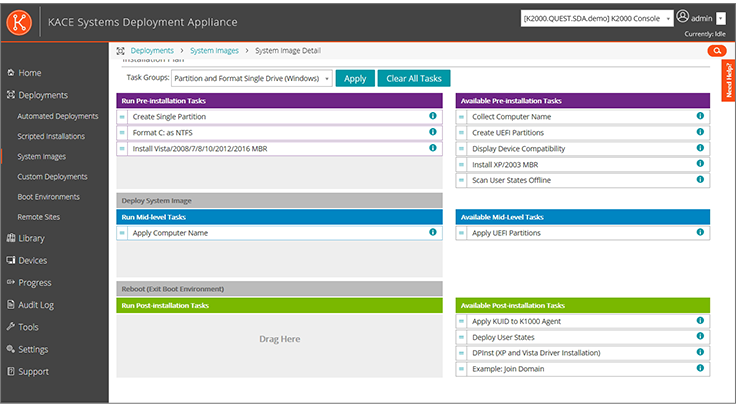The height and width of the screenshot is (406, 736).
Task: Show info for Deploy User States
Action: 700,337
